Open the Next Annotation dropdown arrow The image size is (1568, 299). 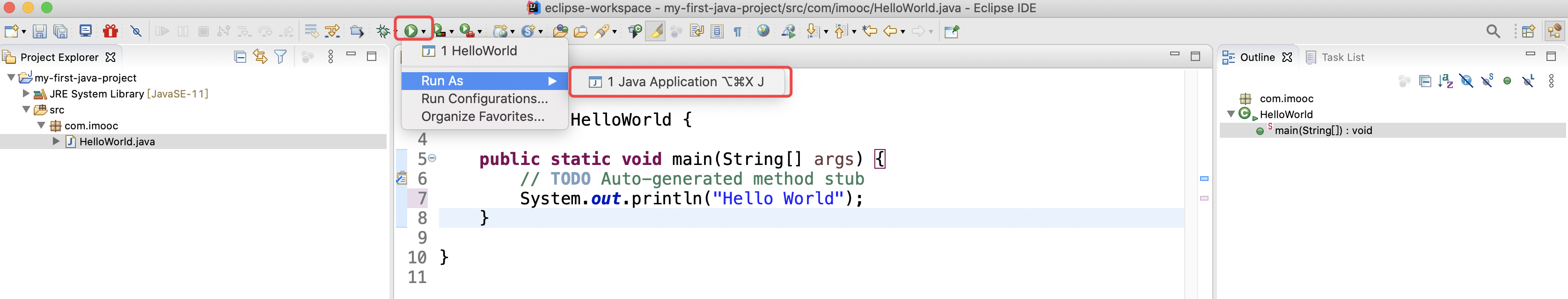[x=826, y=32]
